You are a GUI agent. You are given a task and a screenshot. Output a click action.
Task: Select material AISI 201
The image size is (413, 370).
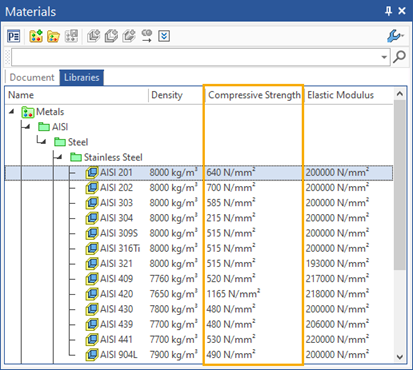click(116, 172)
